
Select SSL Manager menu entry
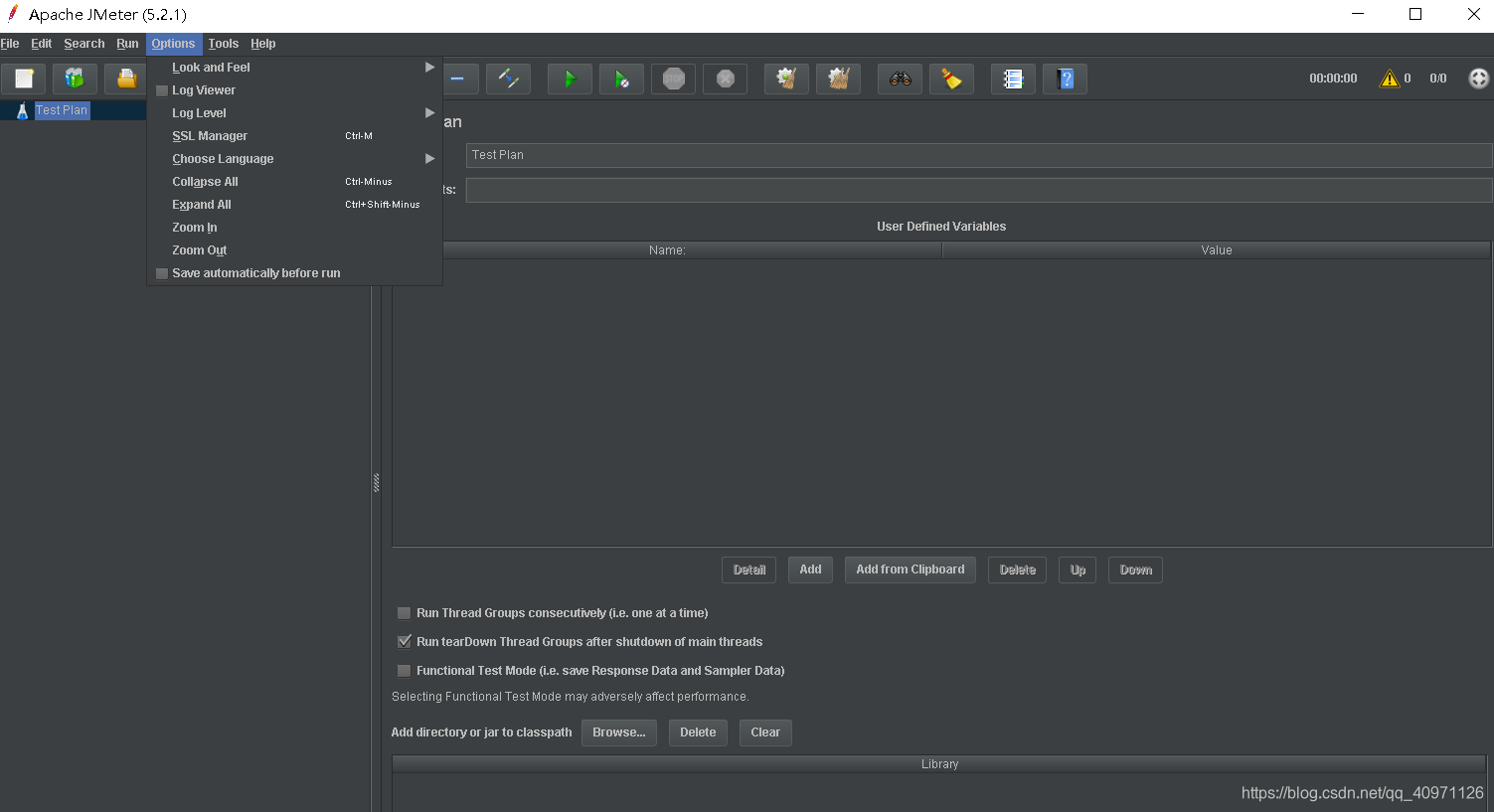(x=294, y=136)
